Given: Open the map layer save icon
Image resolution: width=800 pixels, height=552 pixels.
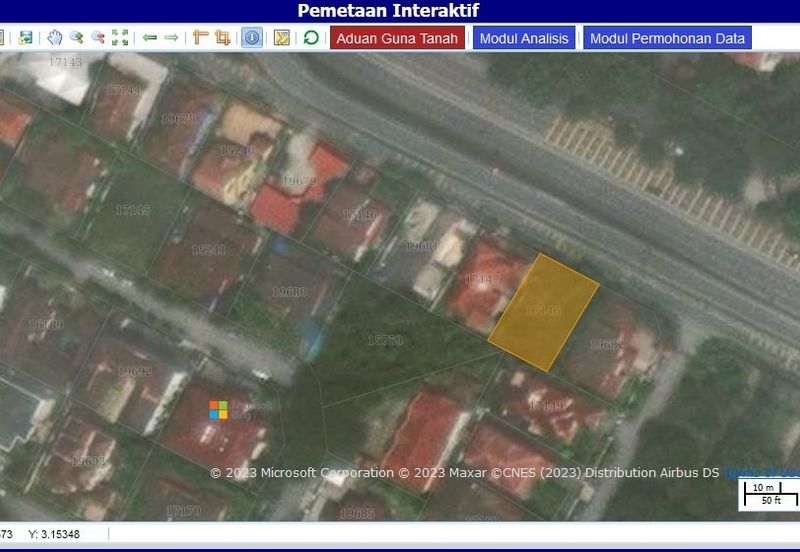Looking at the screenshot, I should [x=25, y=38].
